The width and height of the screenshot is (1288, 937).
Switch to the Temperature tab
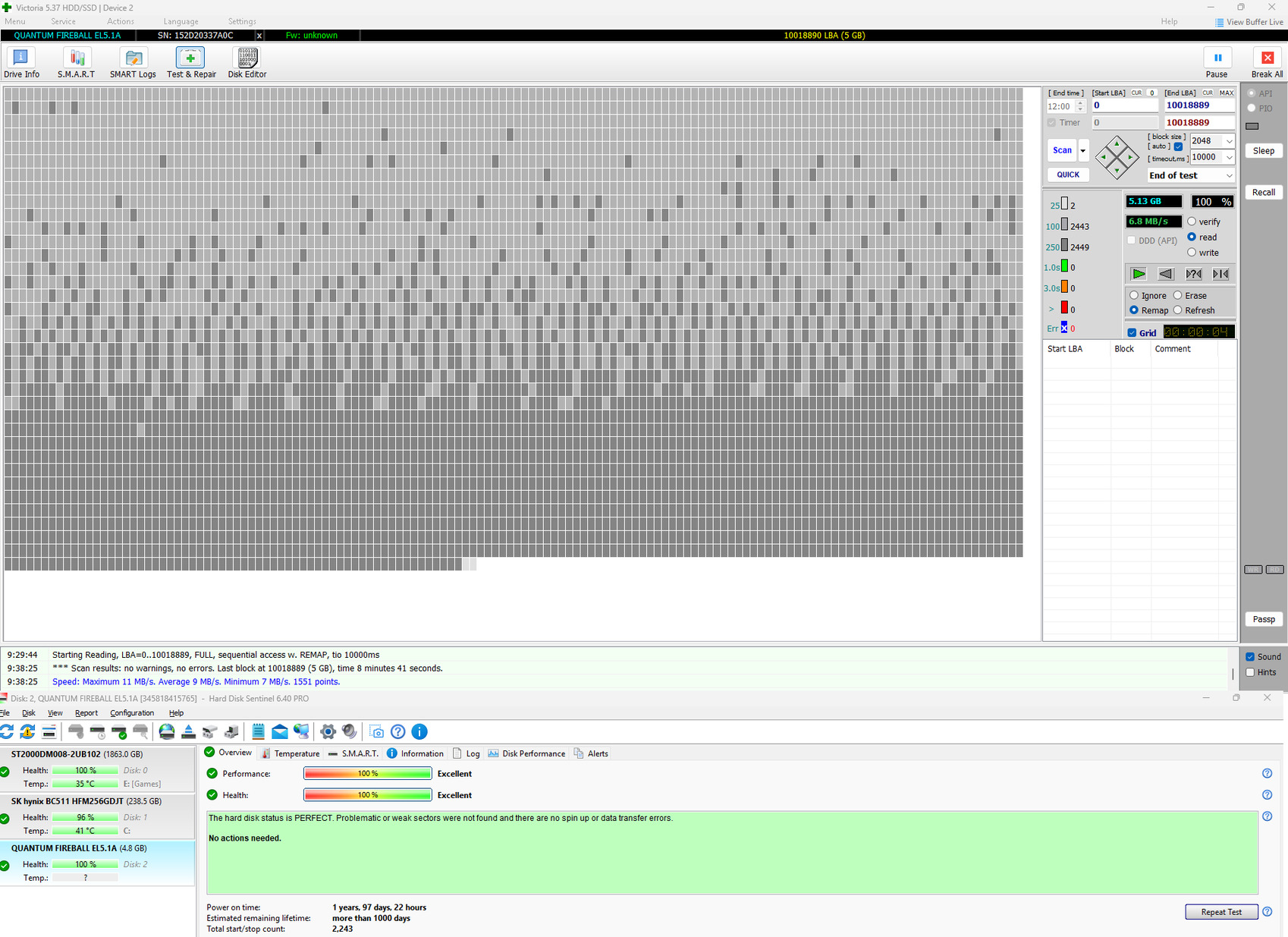290,753
